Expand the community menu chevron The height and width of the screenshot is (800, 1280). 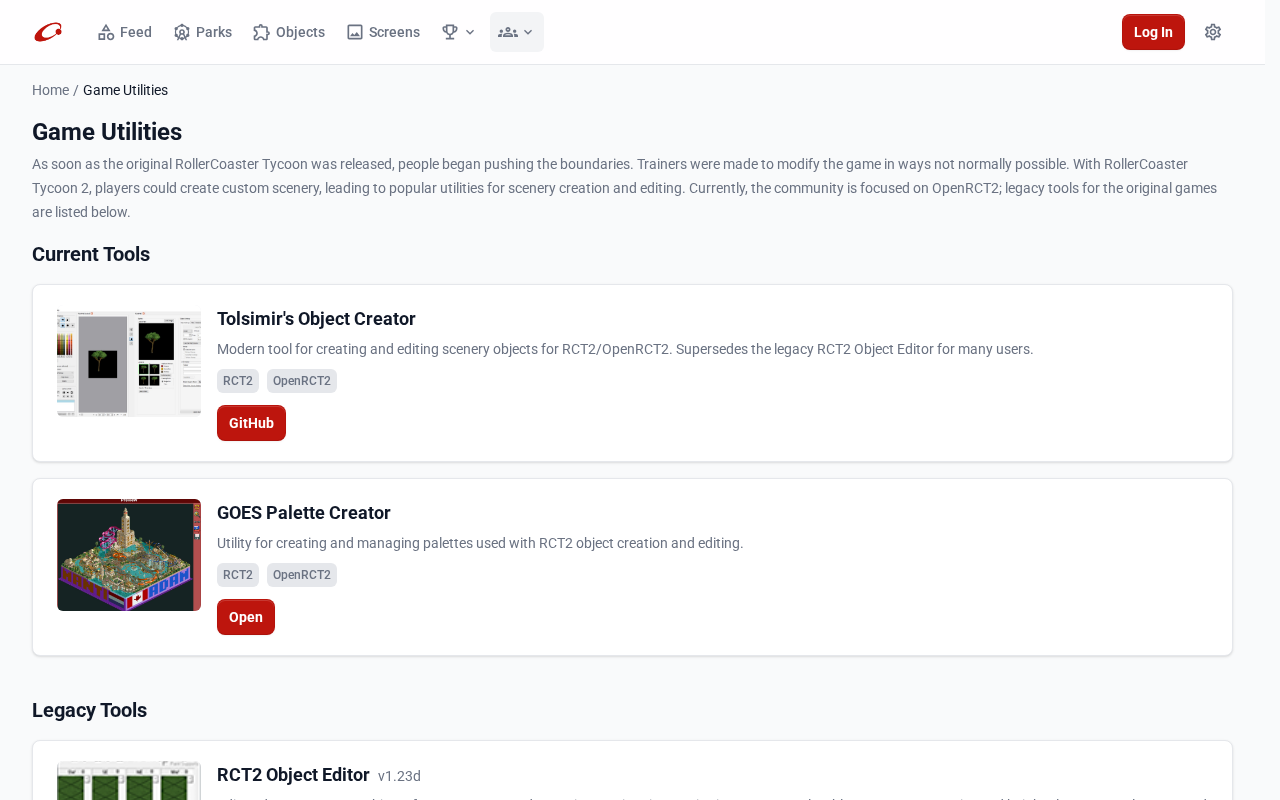coord(528,32)
